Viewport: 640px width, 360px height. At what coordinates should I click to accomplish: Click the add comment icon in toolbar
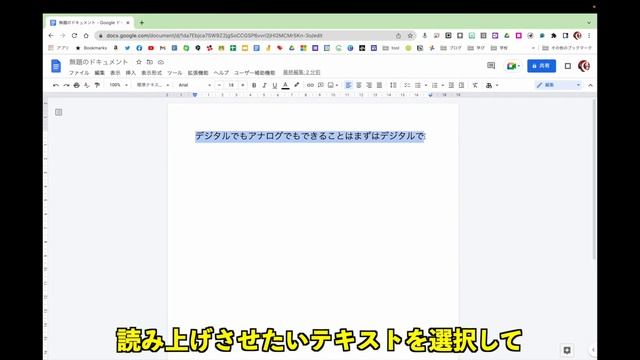pos(321,85)
